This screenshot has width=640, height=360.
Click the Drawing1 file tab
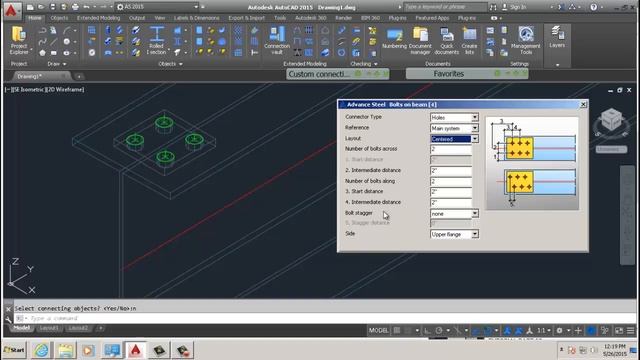(40, 76)
